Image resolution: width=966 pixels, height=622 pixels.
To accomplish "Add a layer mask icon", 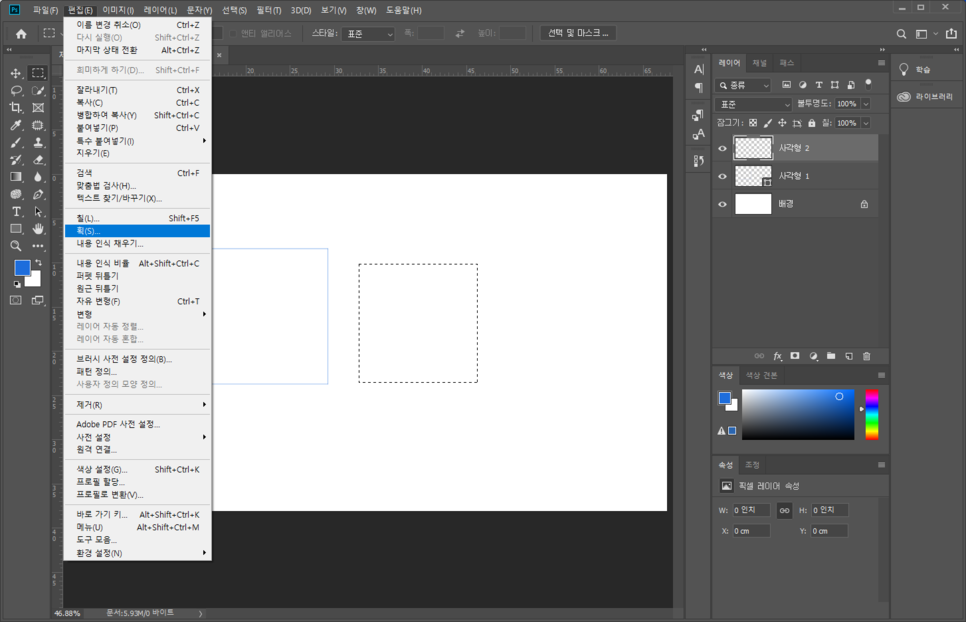I will pos(795,356).
